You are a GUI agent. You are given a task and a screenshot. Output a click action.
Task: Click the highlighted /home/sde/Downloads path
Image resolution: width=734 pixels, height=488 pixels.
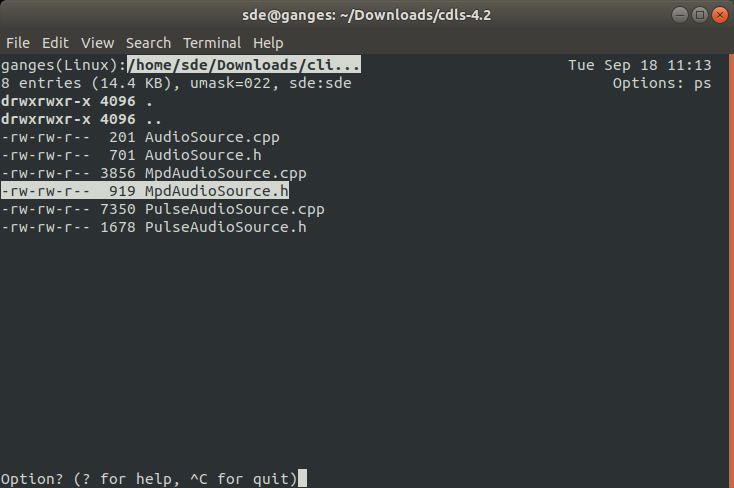(x=244, y=65)
